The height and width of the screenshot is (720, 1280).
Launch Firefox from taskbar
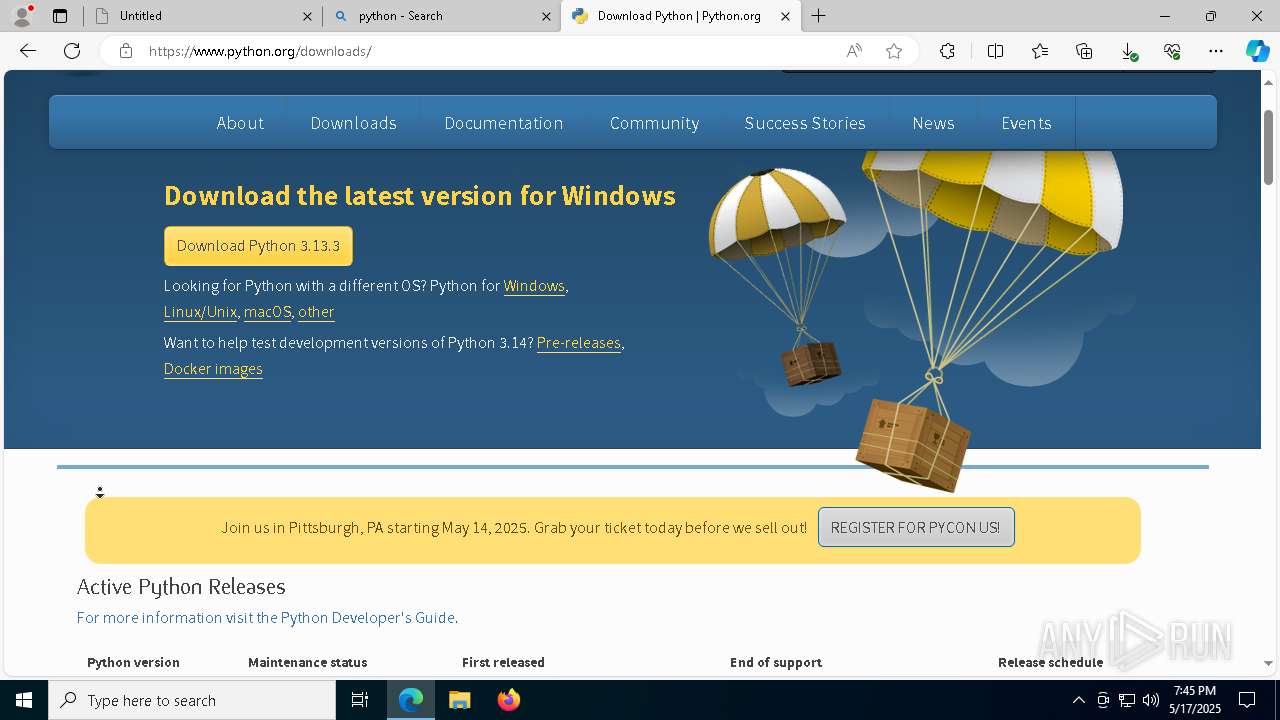508,700
